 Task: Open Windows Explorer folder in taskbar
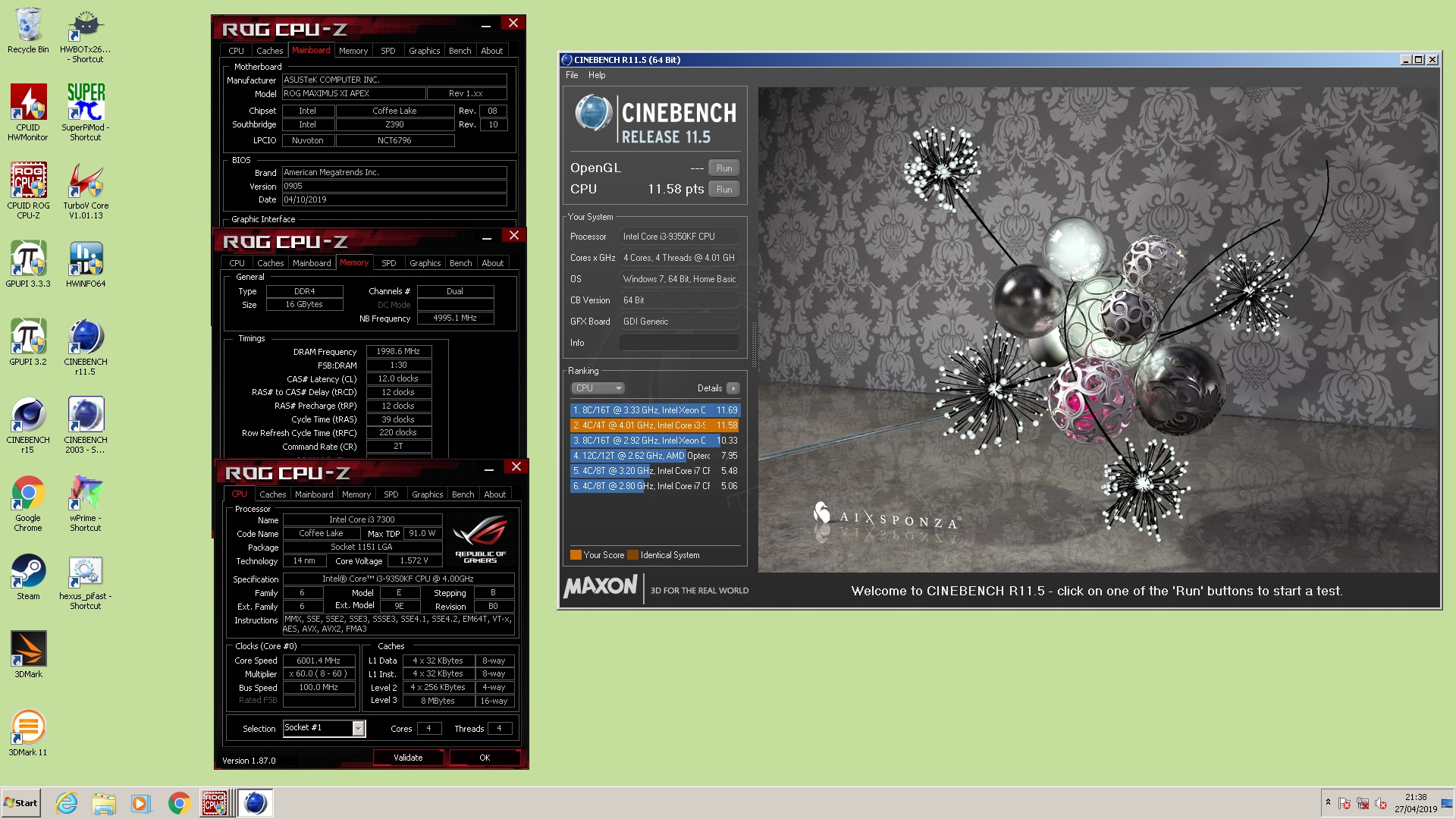click(104, 803)
